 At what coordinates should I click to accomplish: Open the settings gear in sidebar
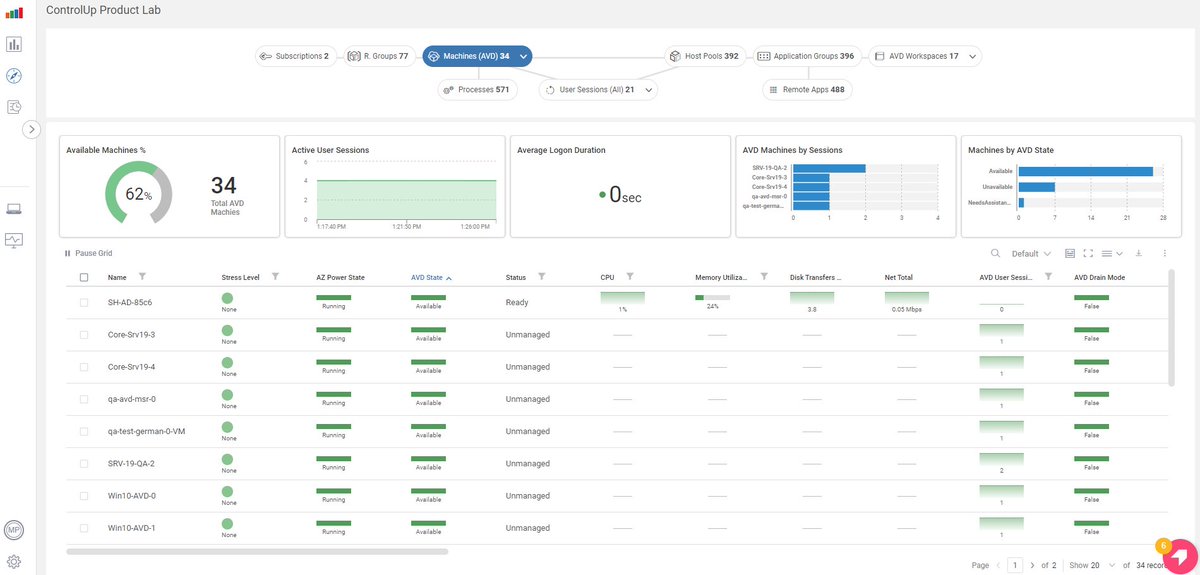point(14,561)
